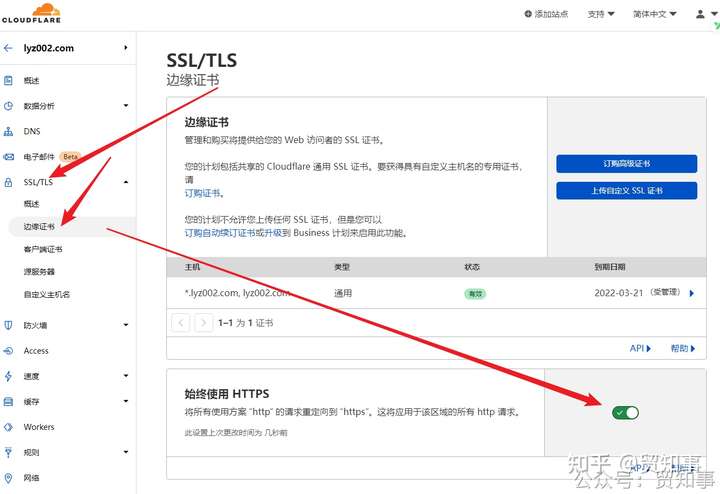
Task: Select 自定义主机名 in the sidebar
Action: click(47, 294)
